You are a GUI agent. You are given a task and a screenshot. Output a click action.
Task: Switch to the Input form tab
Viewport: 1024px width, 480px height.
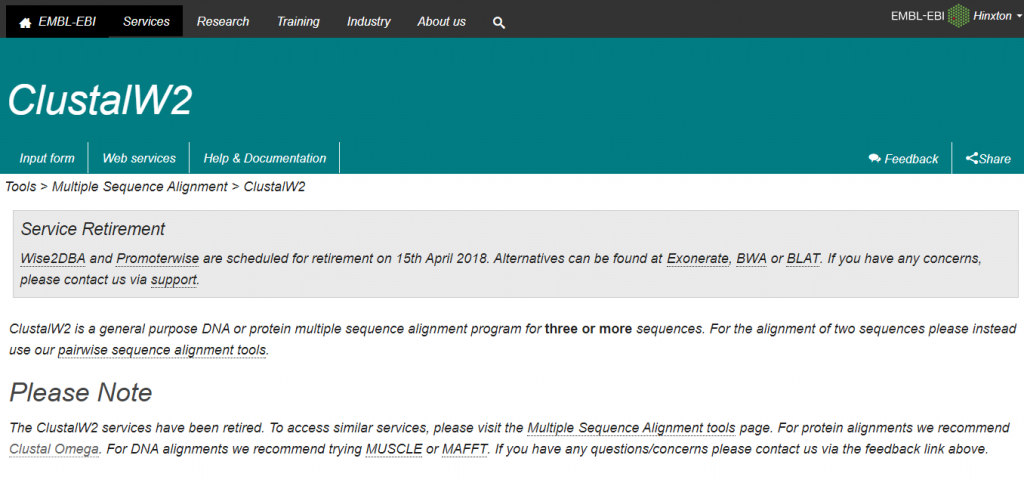click(47, 158)
